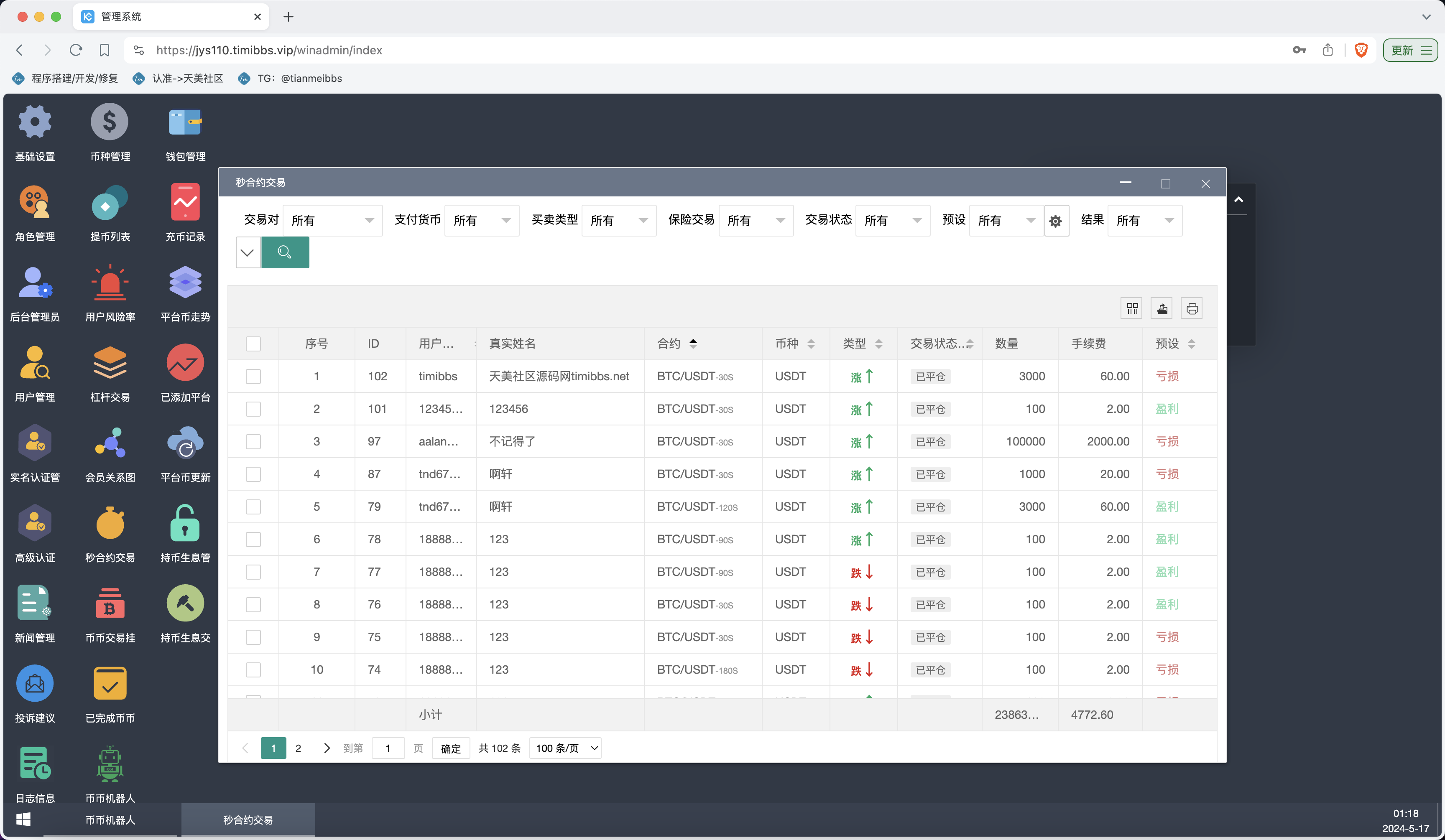Open the 平台币走势 layers icon
The height and width of the screenshot is (840, 1445).
185,282
